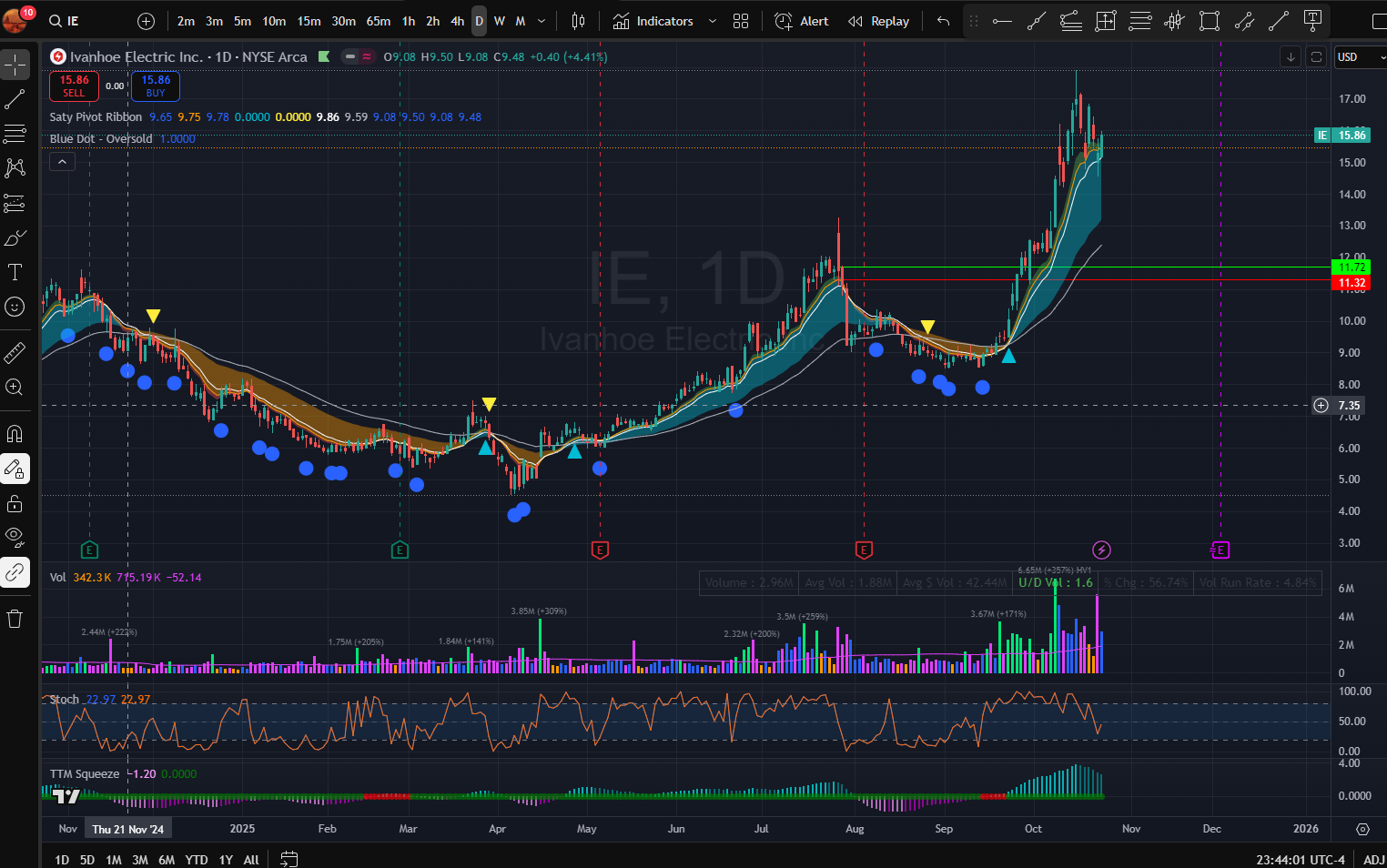Select the All date range
The height and width of the screenshot is (868, 1387).
251,859
